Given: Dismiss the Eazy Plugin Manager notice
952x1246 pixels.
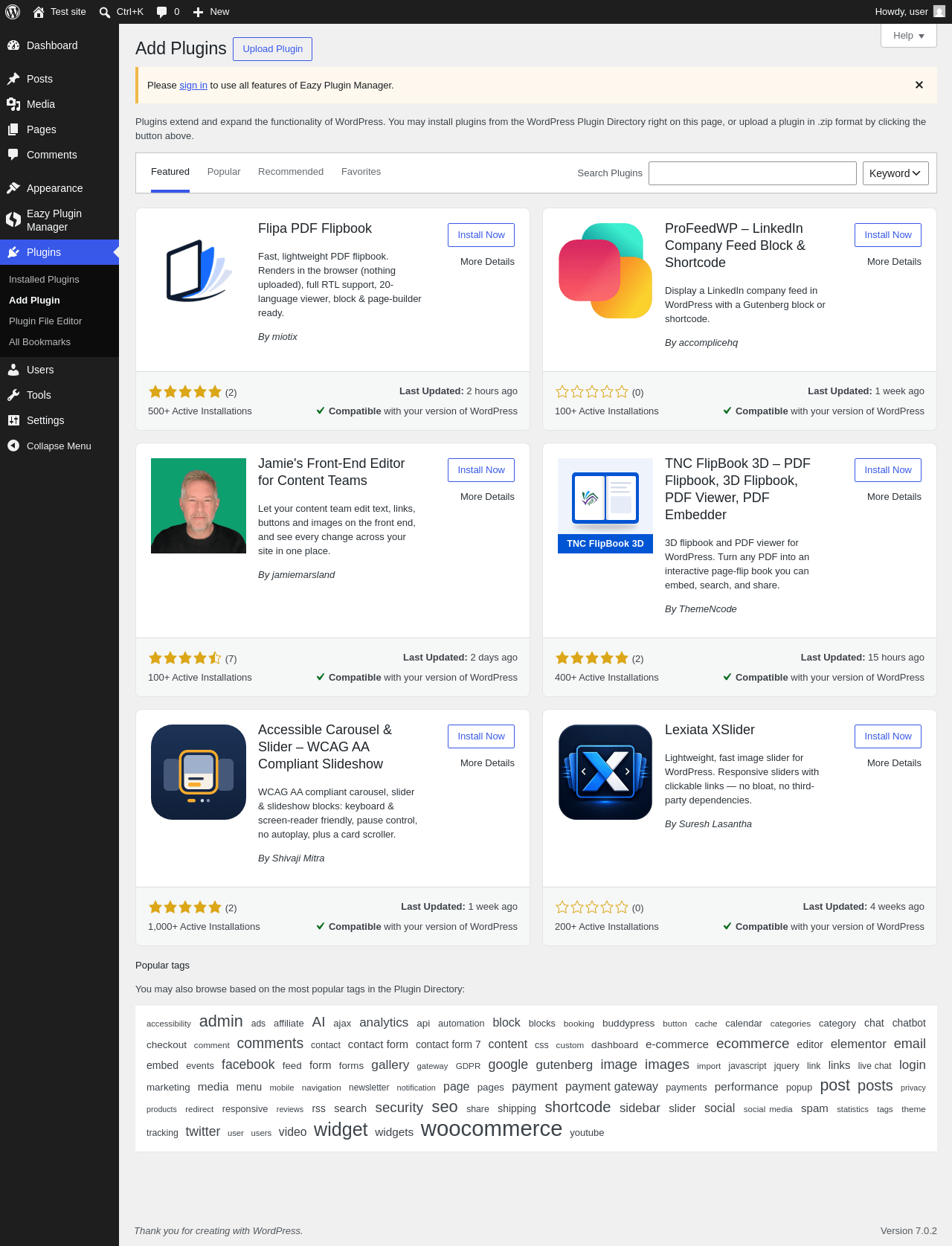Looking at the screenshot, I should (x=919, y=85).
